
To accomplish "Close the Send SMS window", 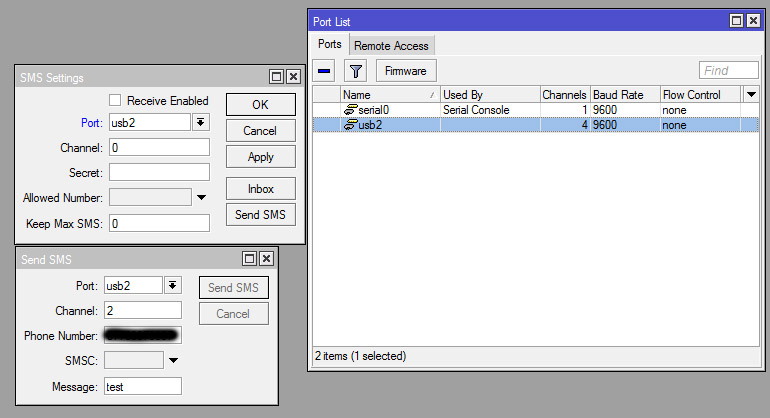I will [x=266, y=259].
